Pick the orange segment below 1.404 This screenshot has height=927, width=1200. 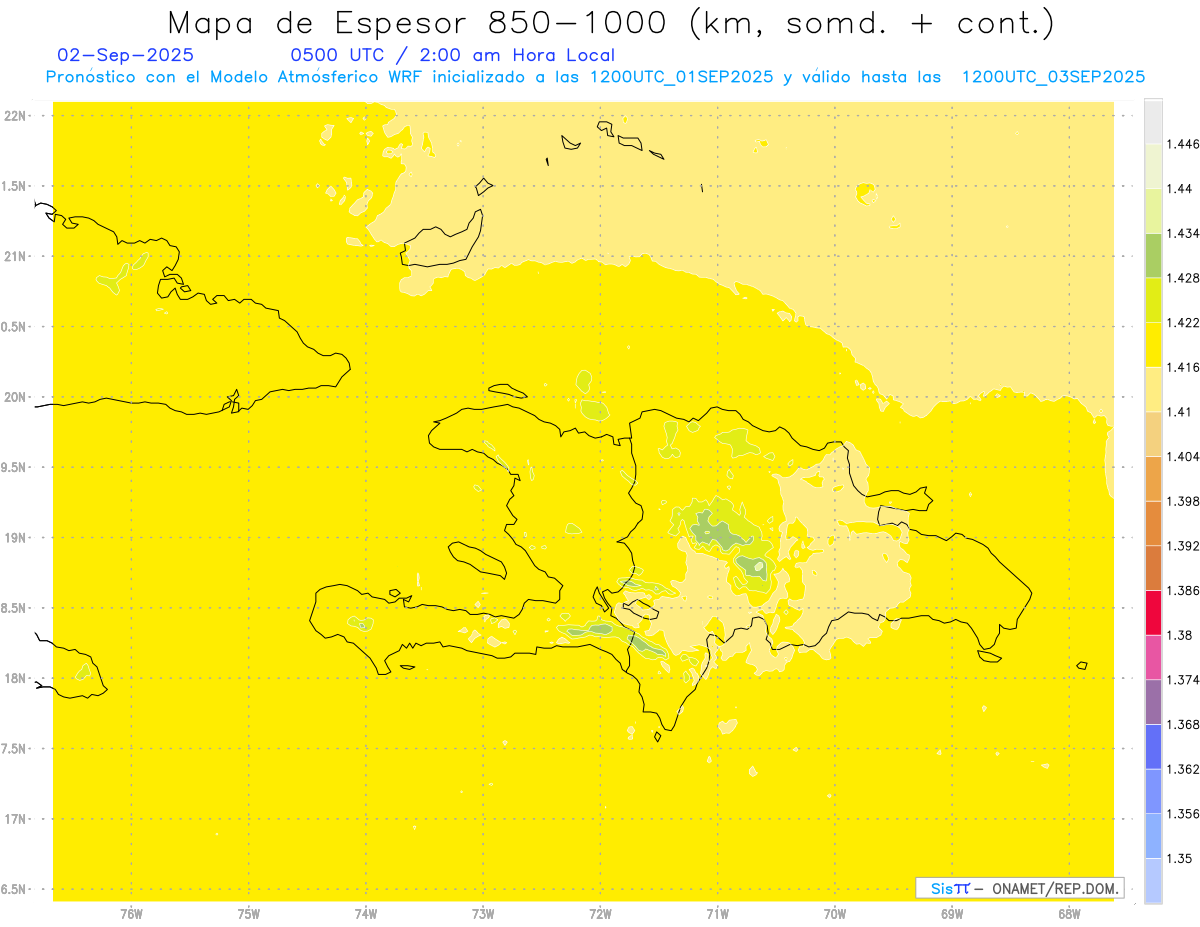[1153, 478]
